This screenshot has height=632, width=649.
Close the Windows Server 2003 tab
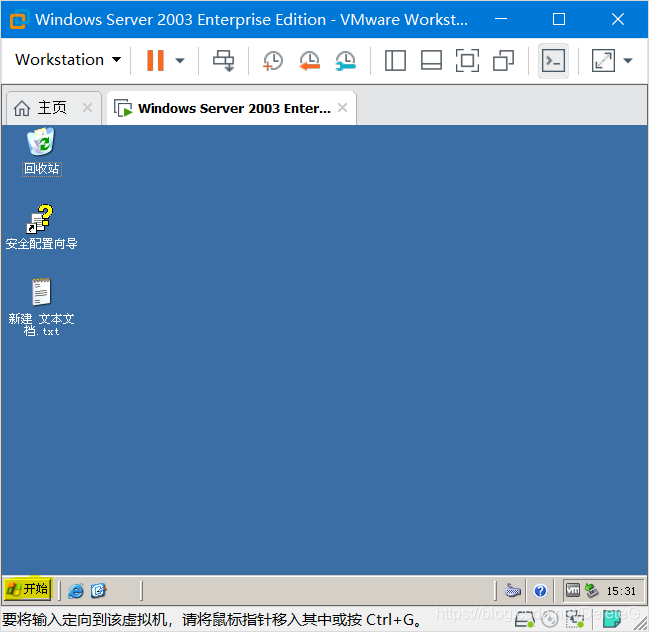[342, 108]
